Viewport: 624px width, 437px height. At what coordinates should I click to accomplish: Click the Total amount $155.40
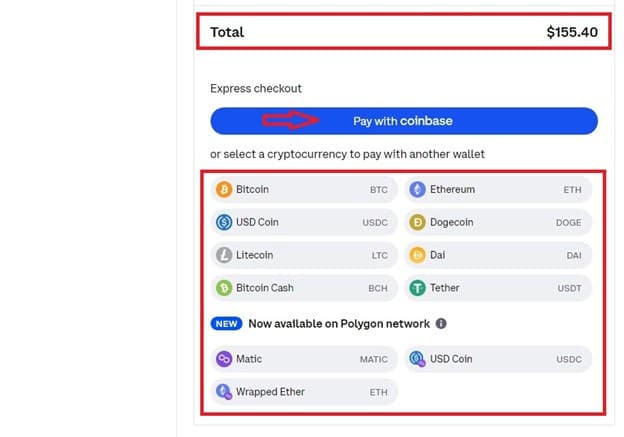pos(572,32)
